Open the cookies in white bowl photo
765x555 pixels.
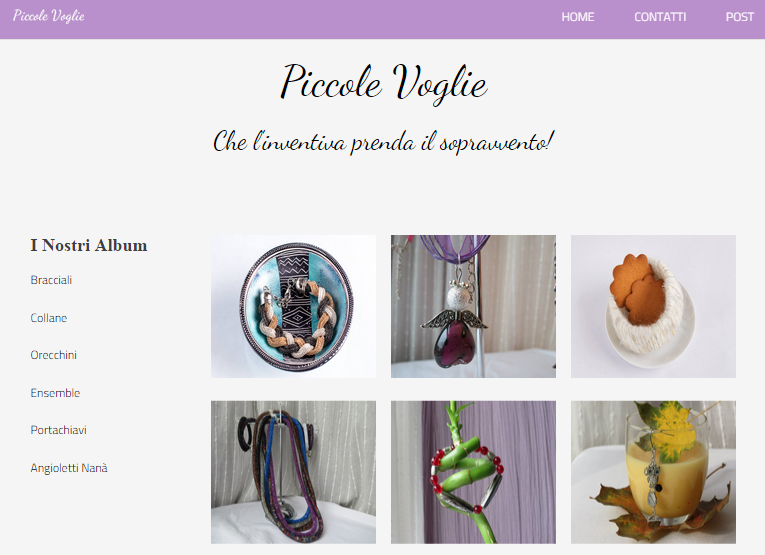pyautogui.click(x=653, y=306)
